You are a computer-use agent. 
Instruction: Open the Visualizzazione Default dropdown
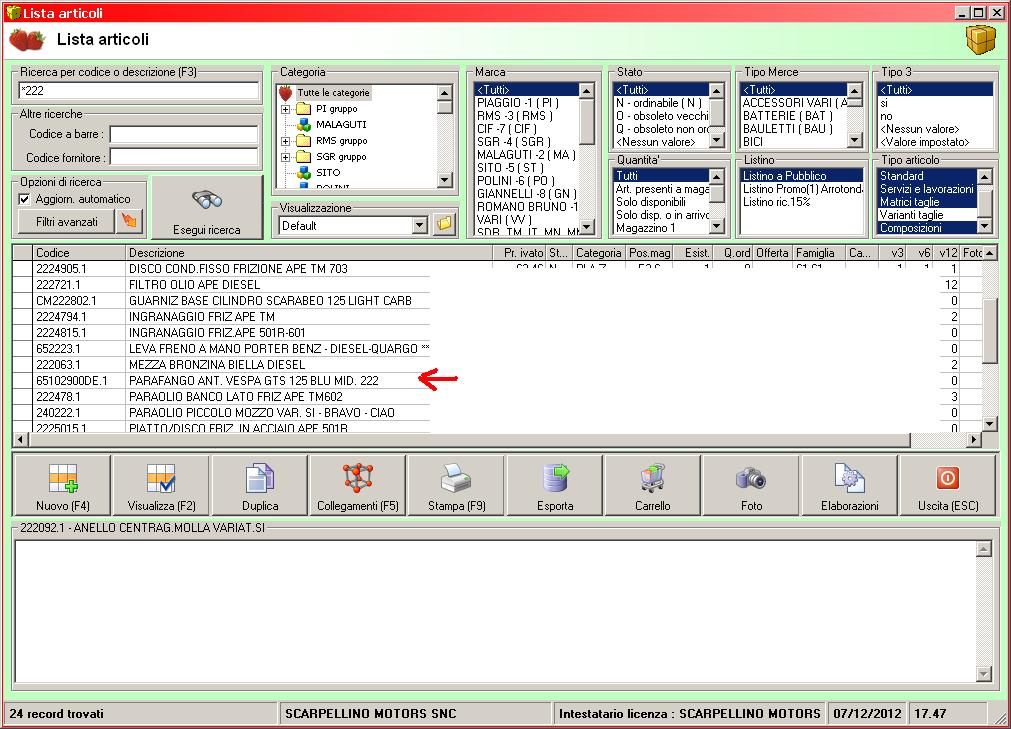[420, 226]
